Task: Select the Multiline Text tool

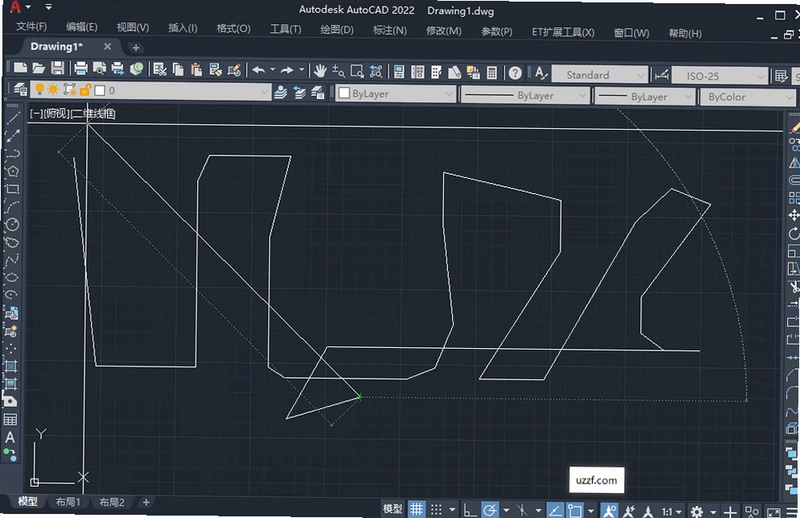Action: pos(10,437)
